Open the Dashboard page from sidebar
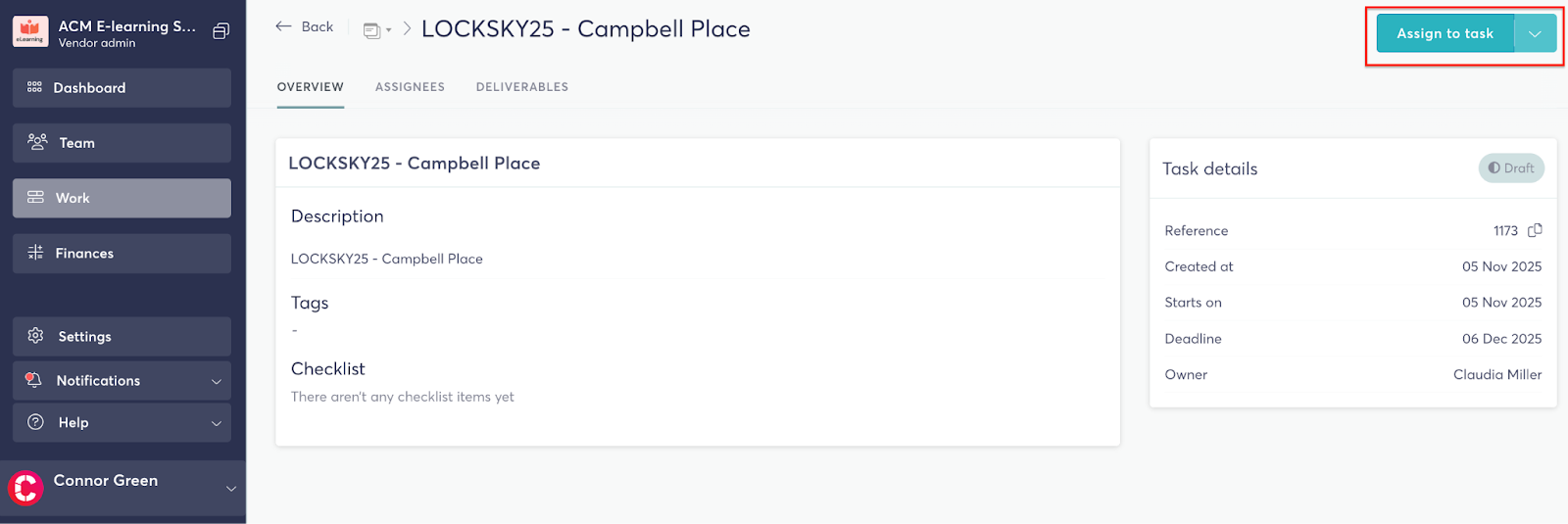The width and height of the screenshot is (1568, 524). point(122,88)
